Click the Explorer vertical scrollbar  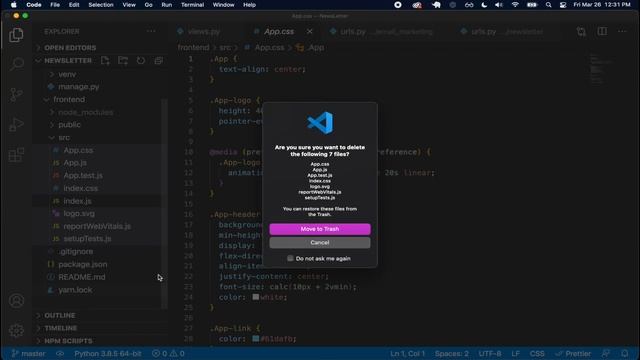pyautogui.click(x=164, y=203)
